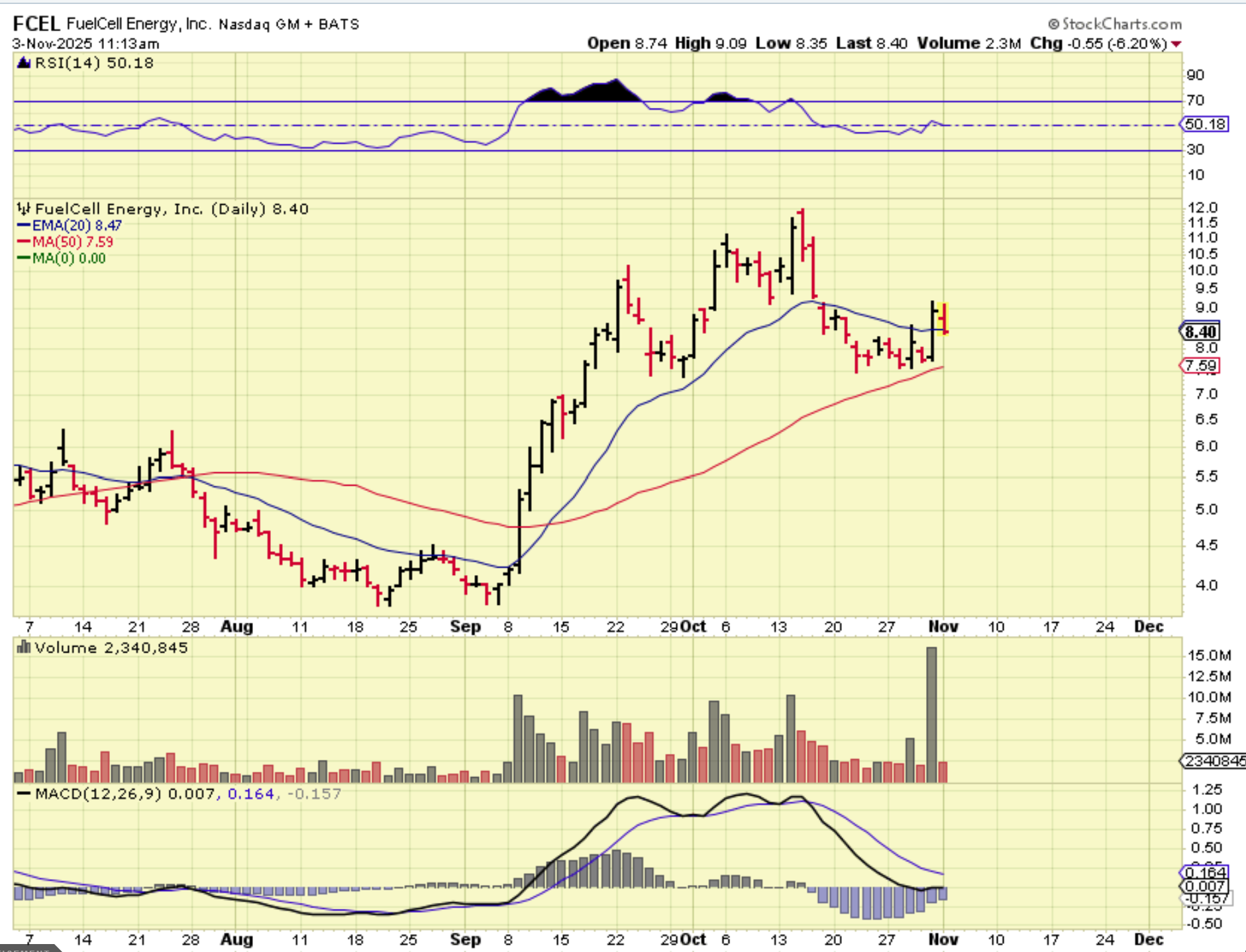The height and width of the screenshot is (952, 1246).
Task: Click the Volume 2,340,845 legend label
Action: (x=111, y=647)
